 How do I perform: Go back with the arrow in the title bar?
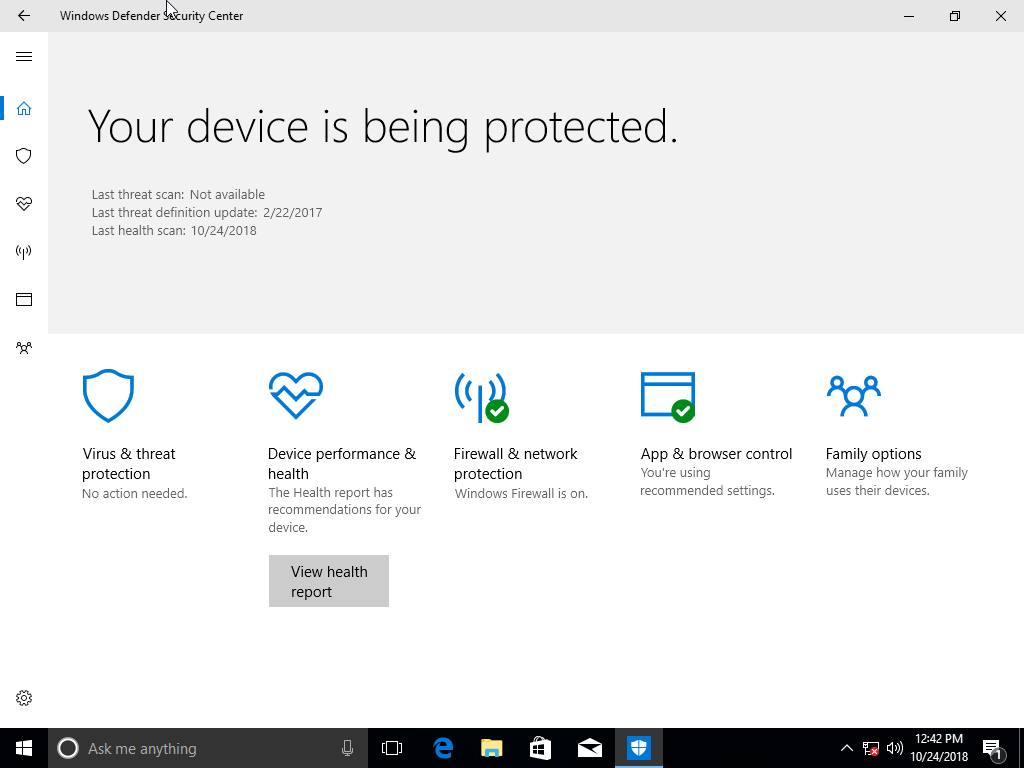pos(24,16)
